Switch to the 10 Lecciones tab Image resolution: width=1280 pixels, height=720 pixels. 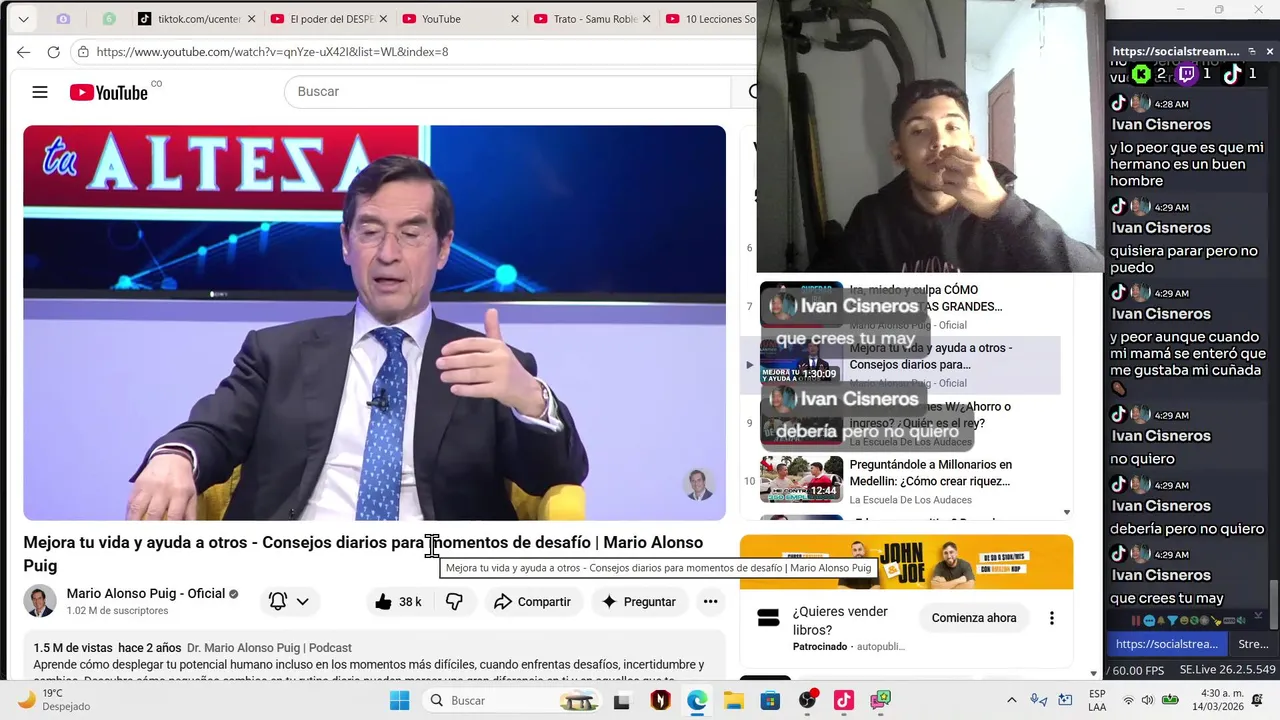click(710, 19)
